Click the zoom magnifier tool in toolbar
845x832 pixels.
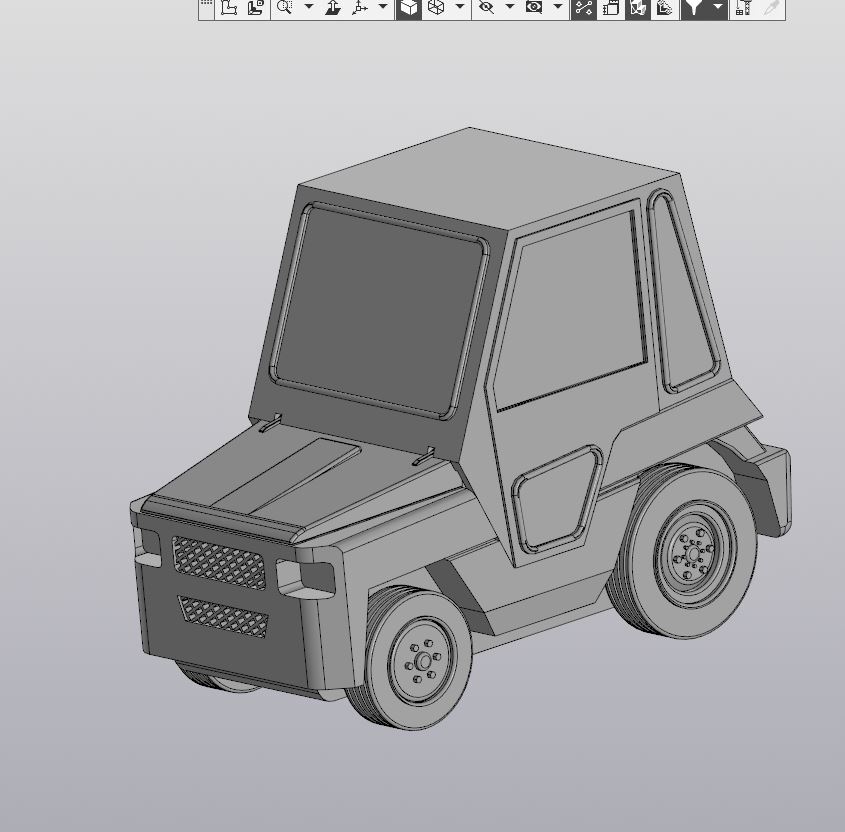pos(285,8)
